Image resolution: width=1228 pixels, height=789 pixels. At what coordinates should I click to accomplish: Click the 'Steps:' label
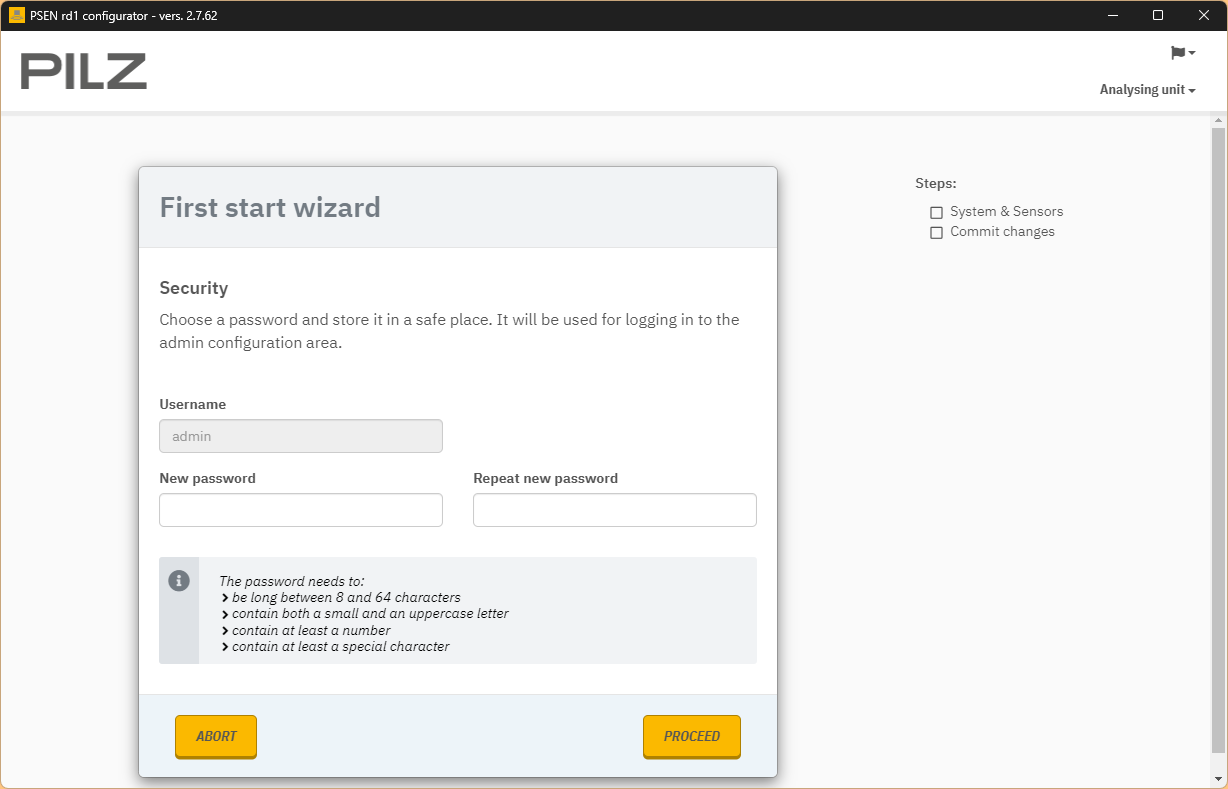click(936, 183)
